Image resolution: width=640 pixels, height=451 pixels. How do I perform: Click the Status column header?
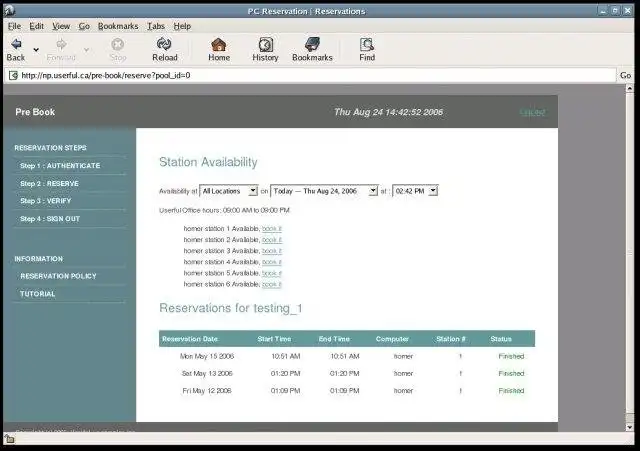click(501, 339)
